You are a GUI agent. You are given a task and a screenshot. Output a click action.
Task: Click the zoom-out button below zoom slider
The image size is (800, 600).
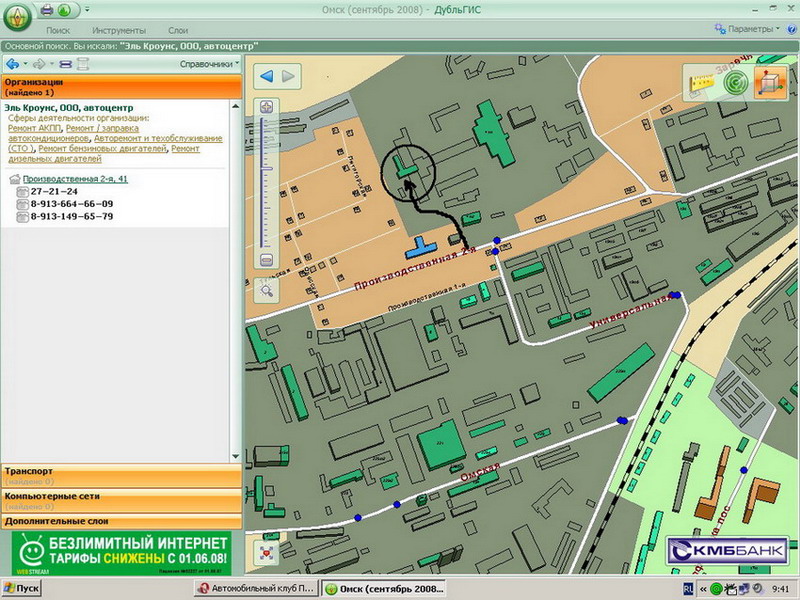(x=266, y=260)
